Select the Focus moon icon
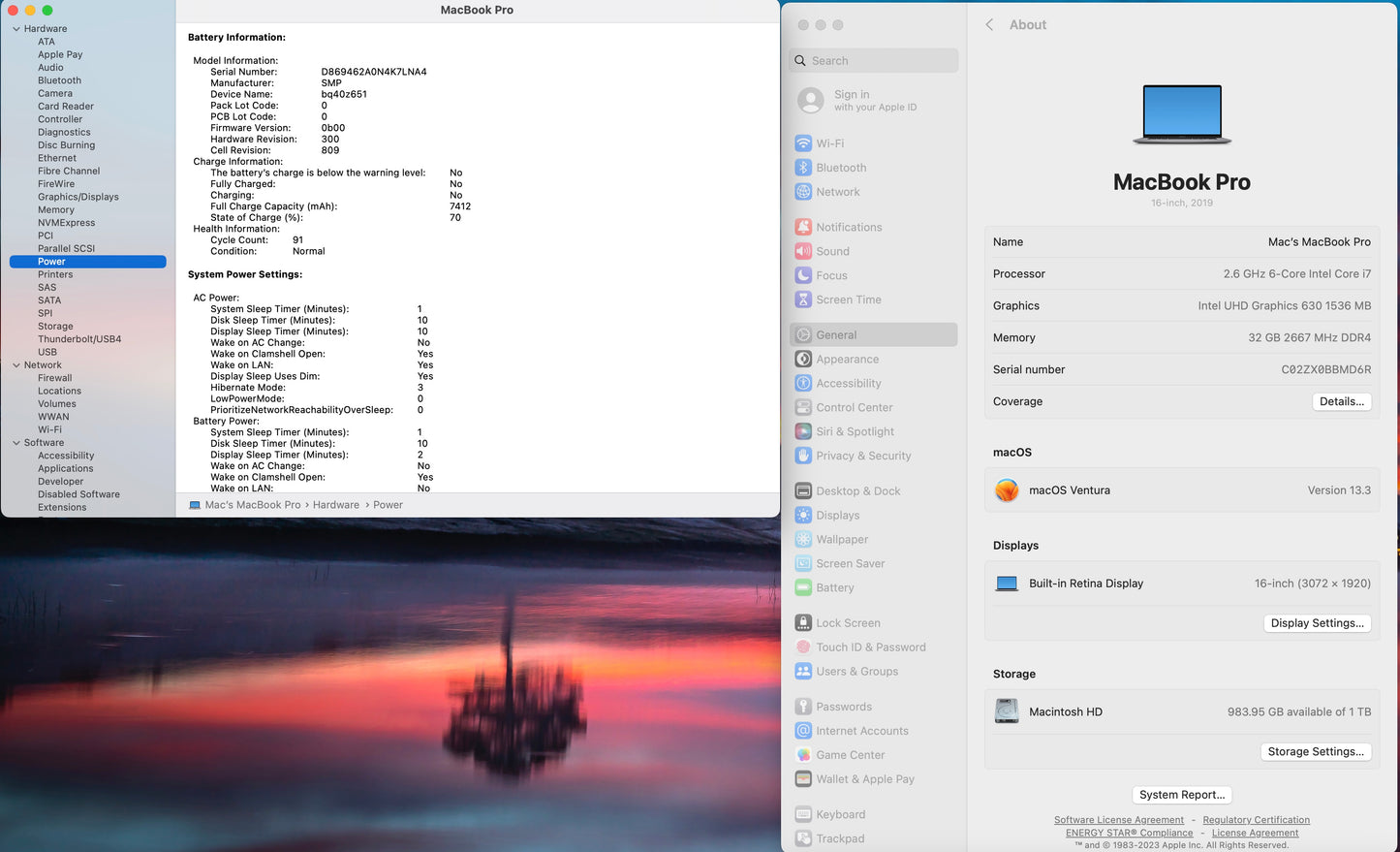Viewport: 1400px width, 852px height. coord(803,275)
